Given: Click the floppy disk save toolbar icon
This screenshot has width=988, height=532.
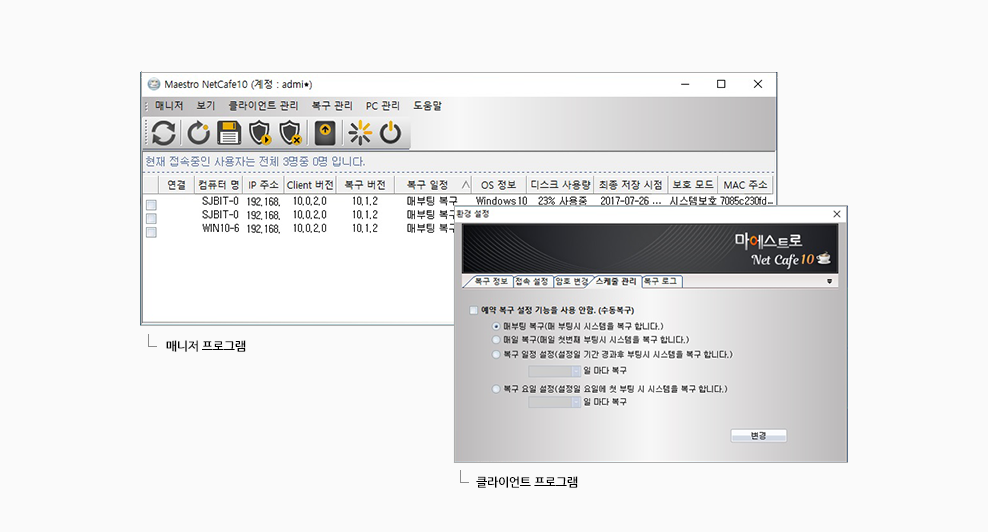Looking at the screenshot, I should (229, 133).
